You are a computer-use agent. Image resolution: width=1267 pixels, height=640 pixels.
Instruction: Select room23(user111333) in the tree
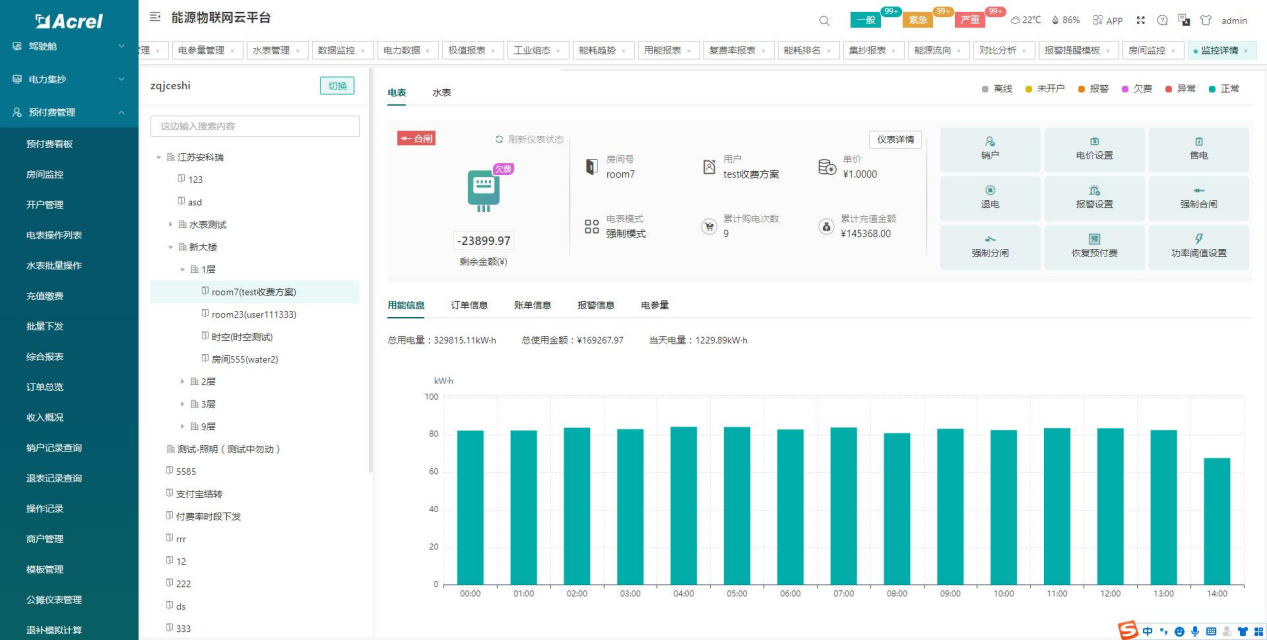pos(254,314)
